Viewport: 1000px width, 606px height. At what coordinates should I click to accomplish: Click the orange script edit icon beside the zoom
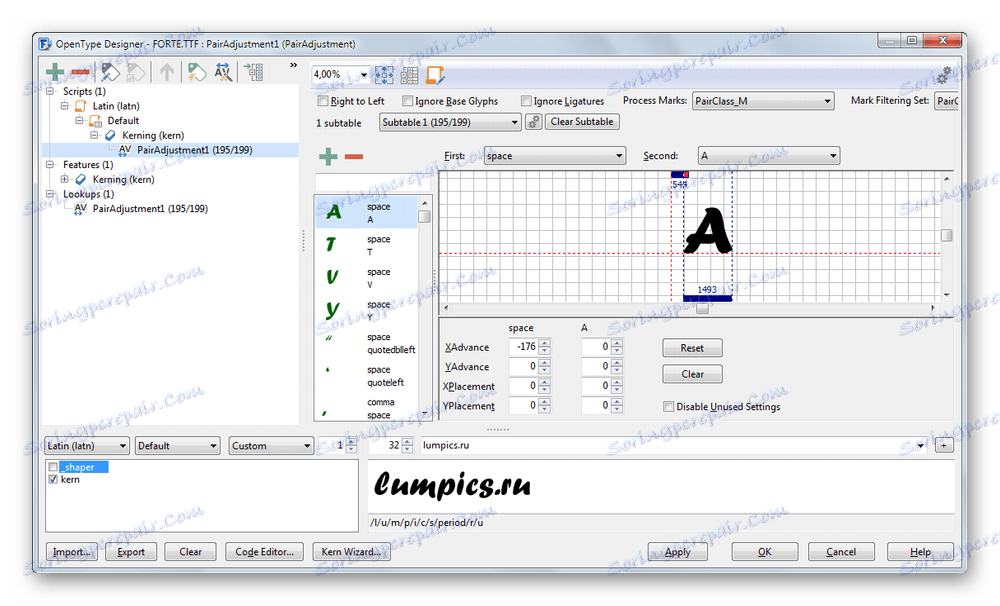pyautogui.click(x=435, y=75)
